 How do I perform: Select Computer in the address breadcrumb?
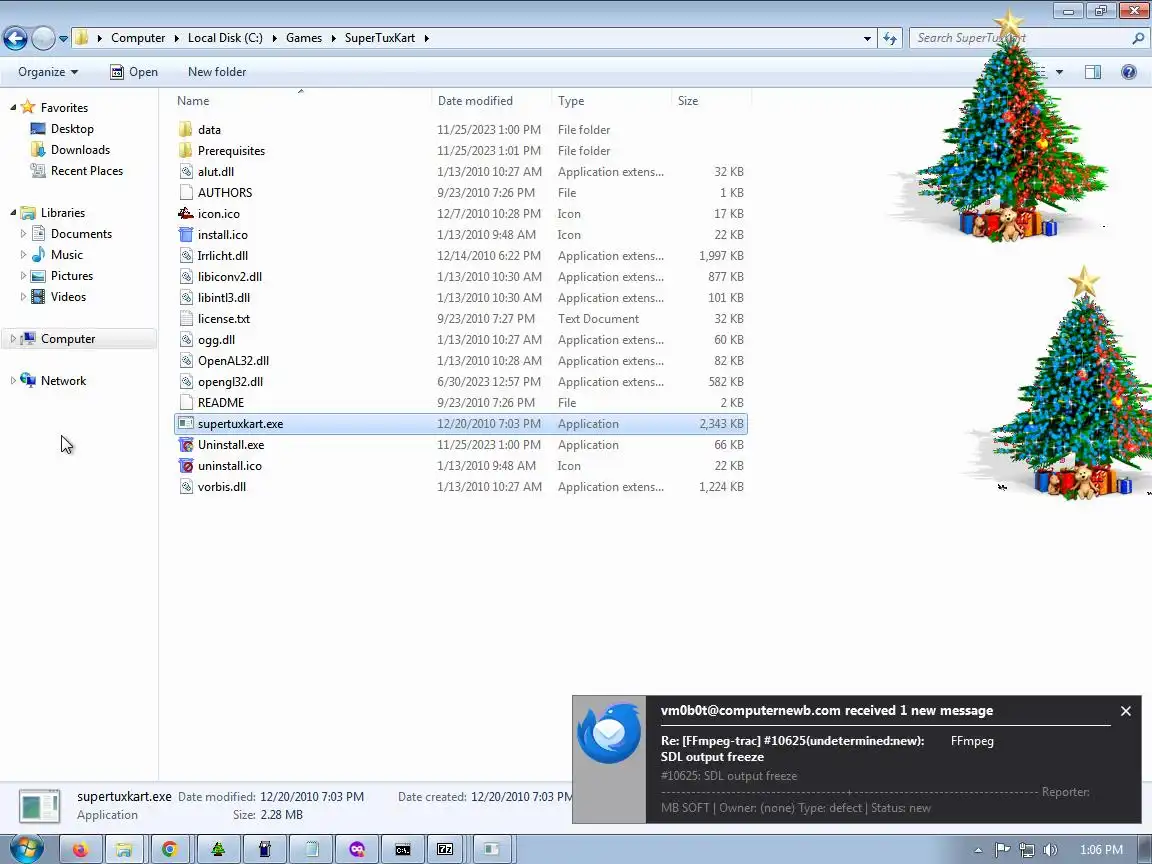click(x=138, y=38)
